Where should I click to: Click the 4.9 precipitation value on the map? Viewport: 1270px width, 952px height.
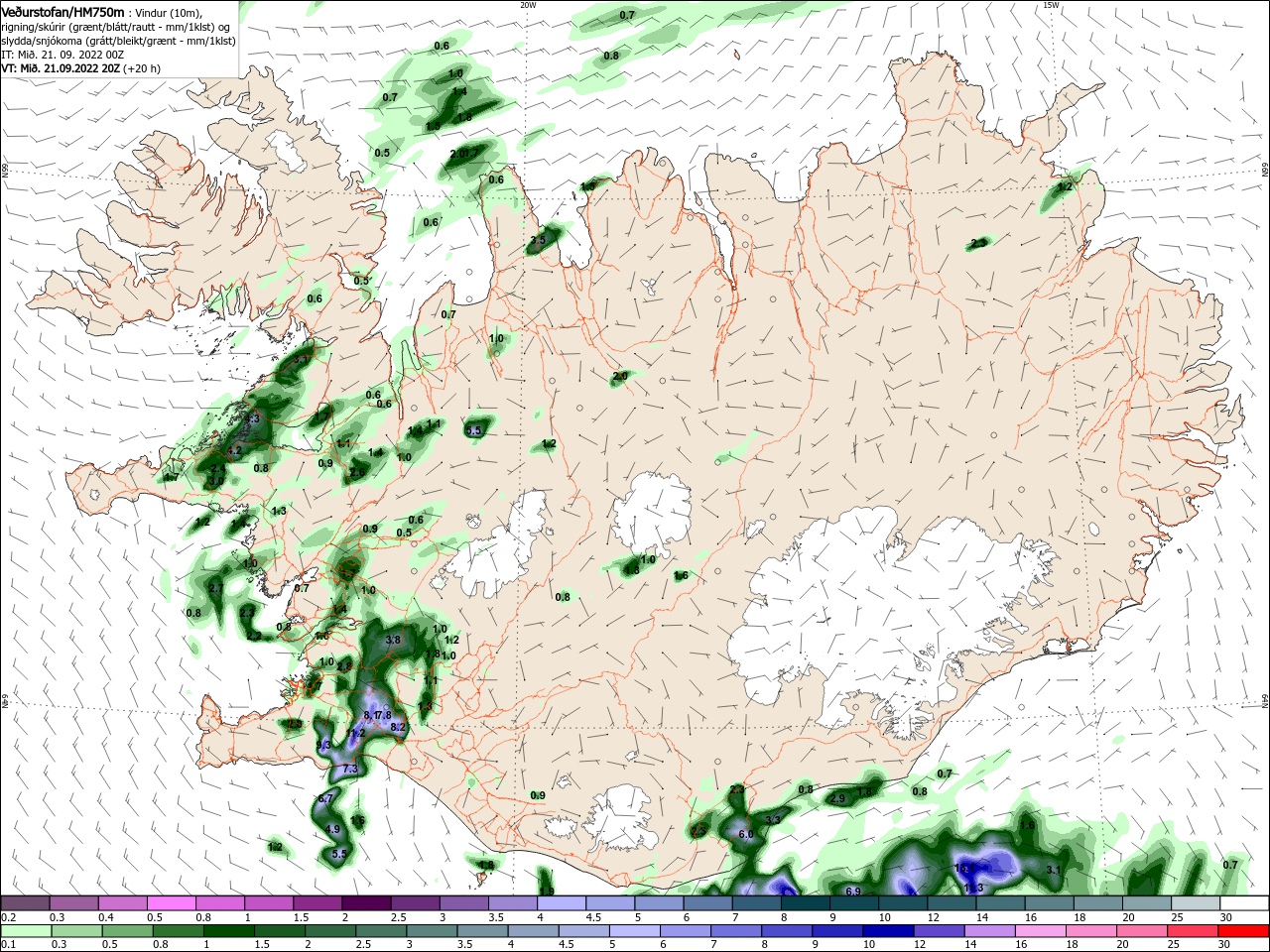[x=333, y=829]
